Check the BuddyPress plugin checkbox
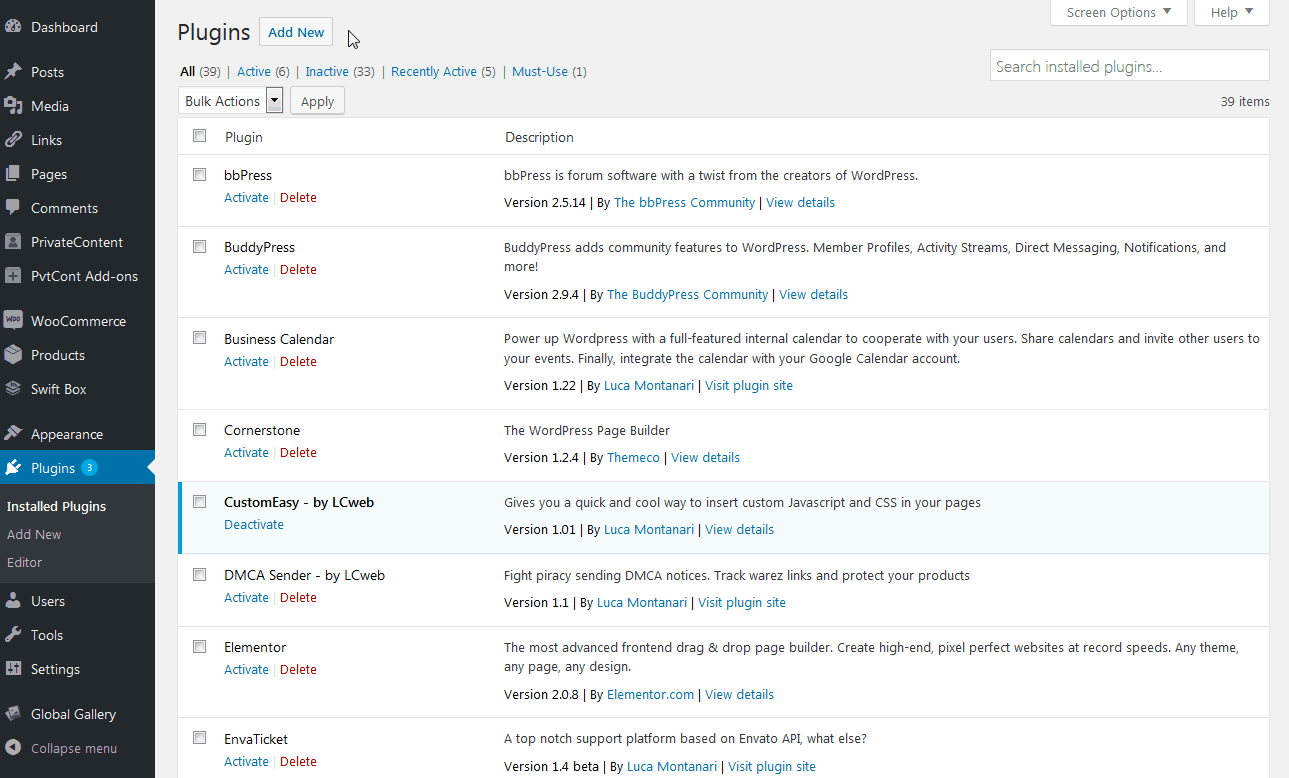 [200, 246]
